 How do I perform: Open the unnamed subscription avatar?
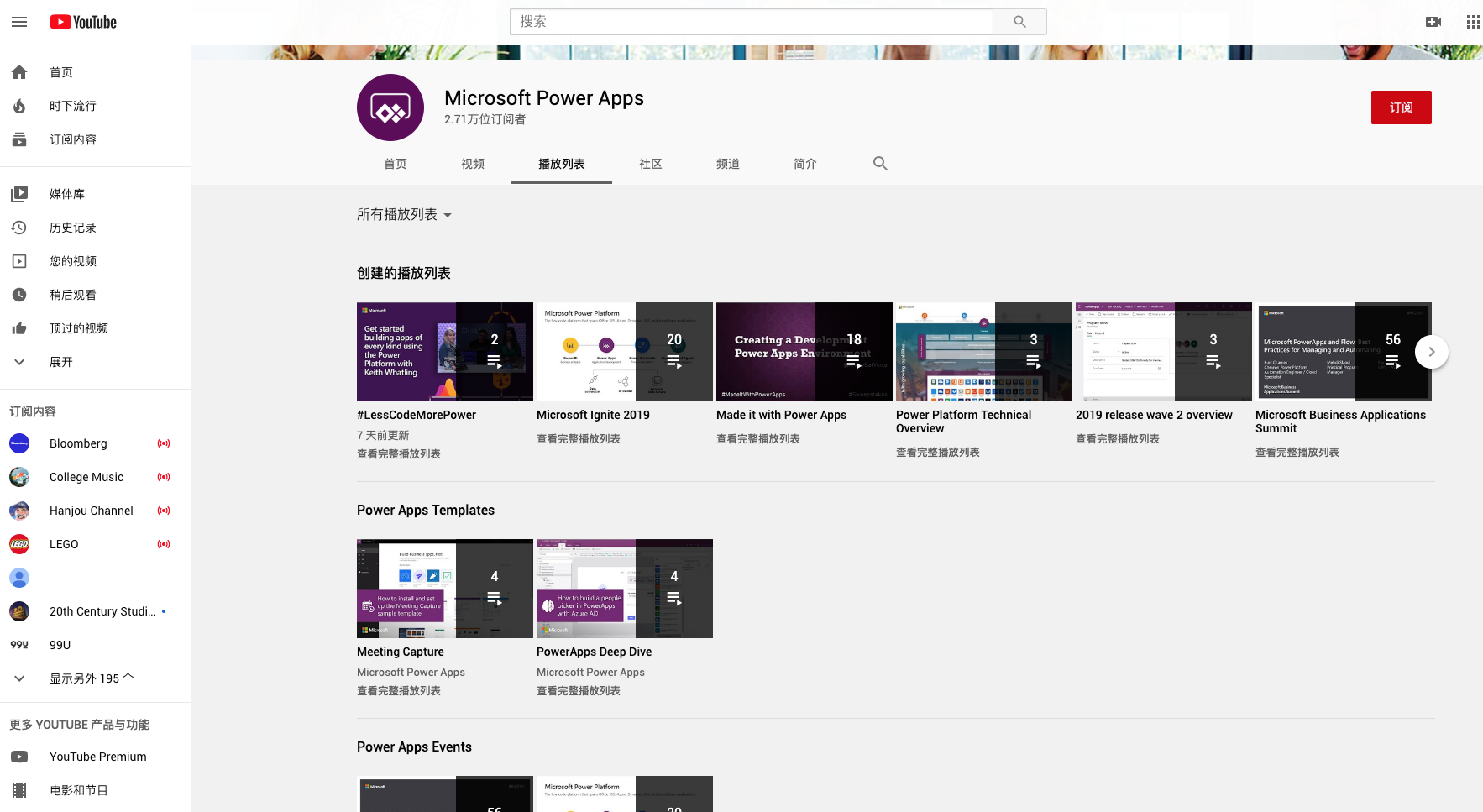[19, 578]
